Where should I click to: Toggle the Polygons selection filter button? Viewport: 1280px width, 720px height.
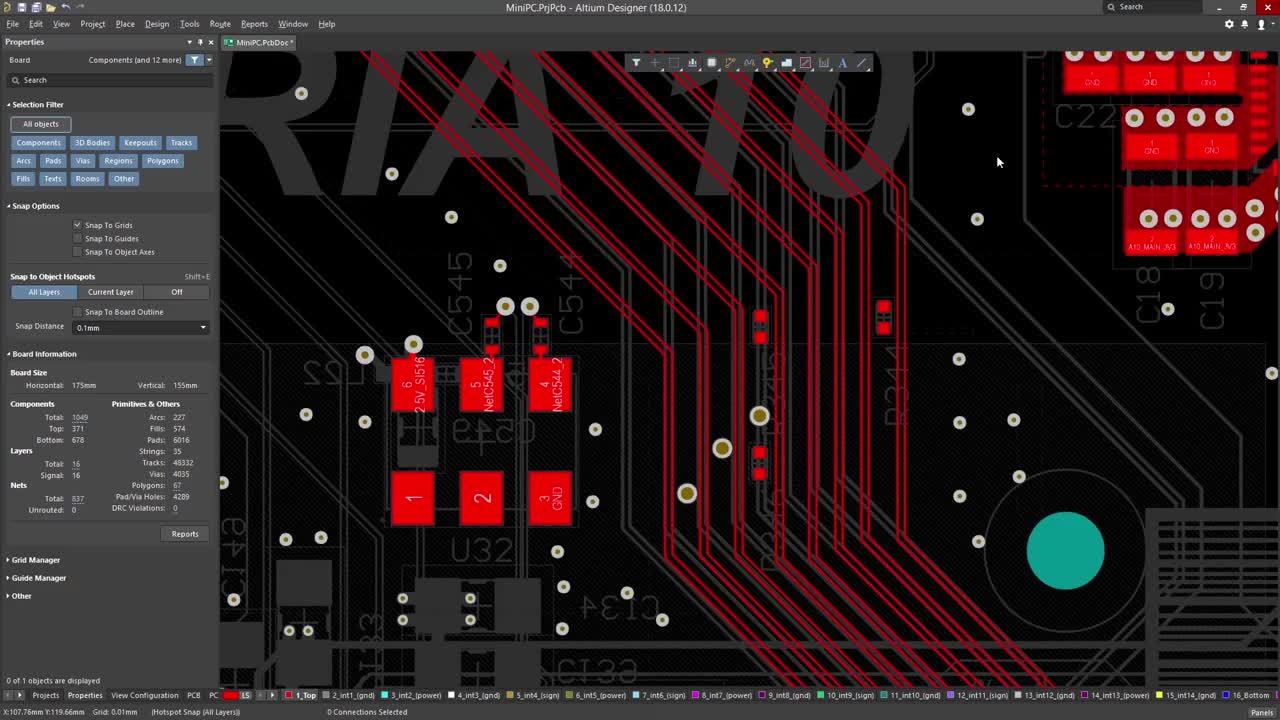[162, 161]
